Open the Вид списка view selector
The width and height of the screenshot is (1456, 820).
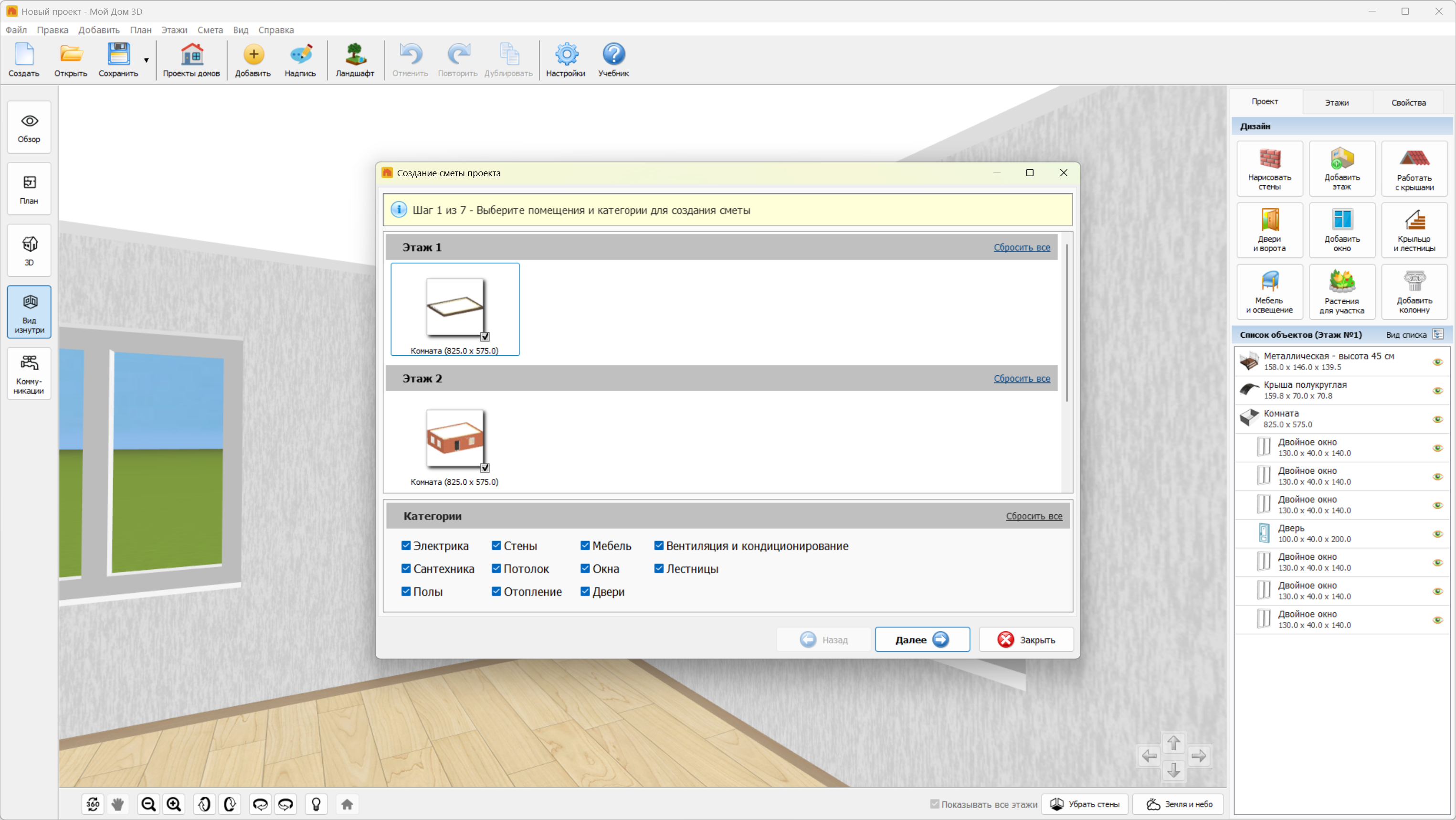pyautogui.click(x=1438, y=334)
